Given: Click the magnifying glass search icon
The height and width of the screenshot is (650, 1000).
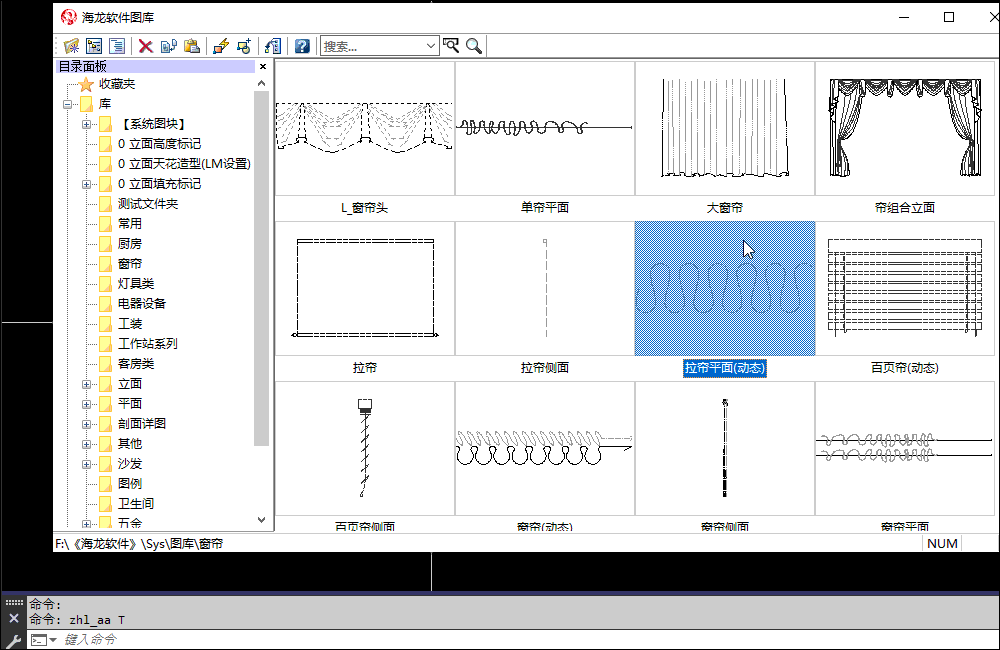Looking at the screenshot, I should tap(474, 46).
